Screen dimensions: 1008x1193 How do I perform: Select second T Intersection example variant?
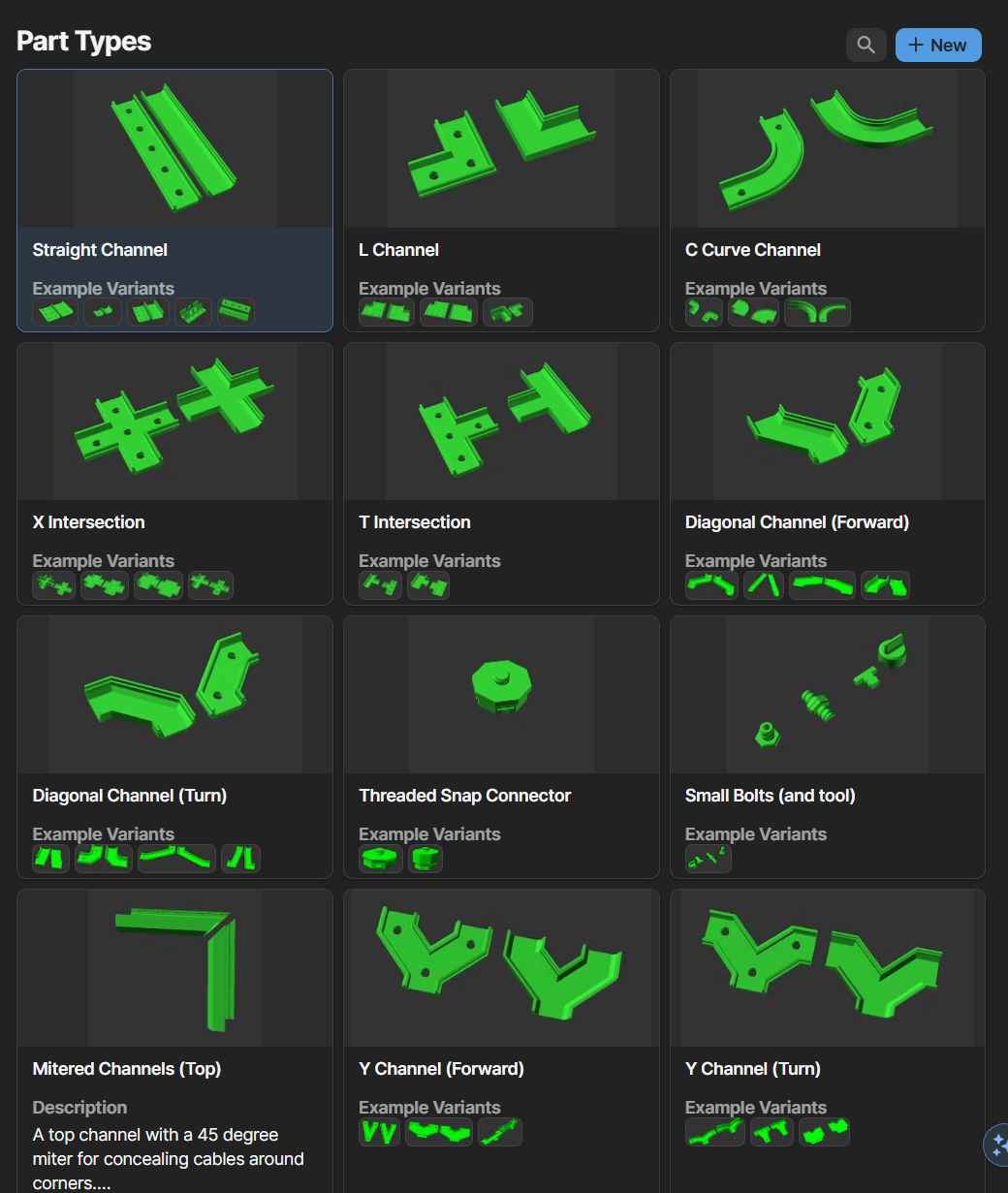point(427,585)
